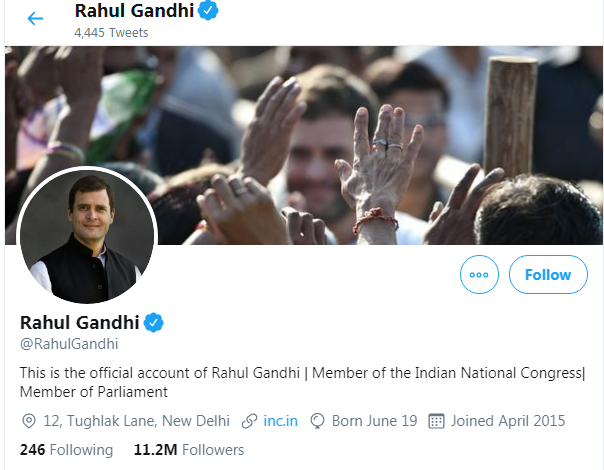Click the chain link icon beside inc.in

click(x=249, y=421)
